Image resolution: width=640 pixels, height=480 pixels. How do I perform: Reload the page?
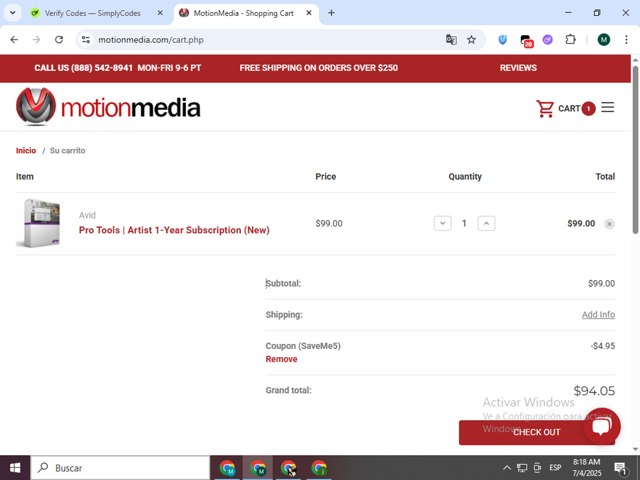coord(59,40)
